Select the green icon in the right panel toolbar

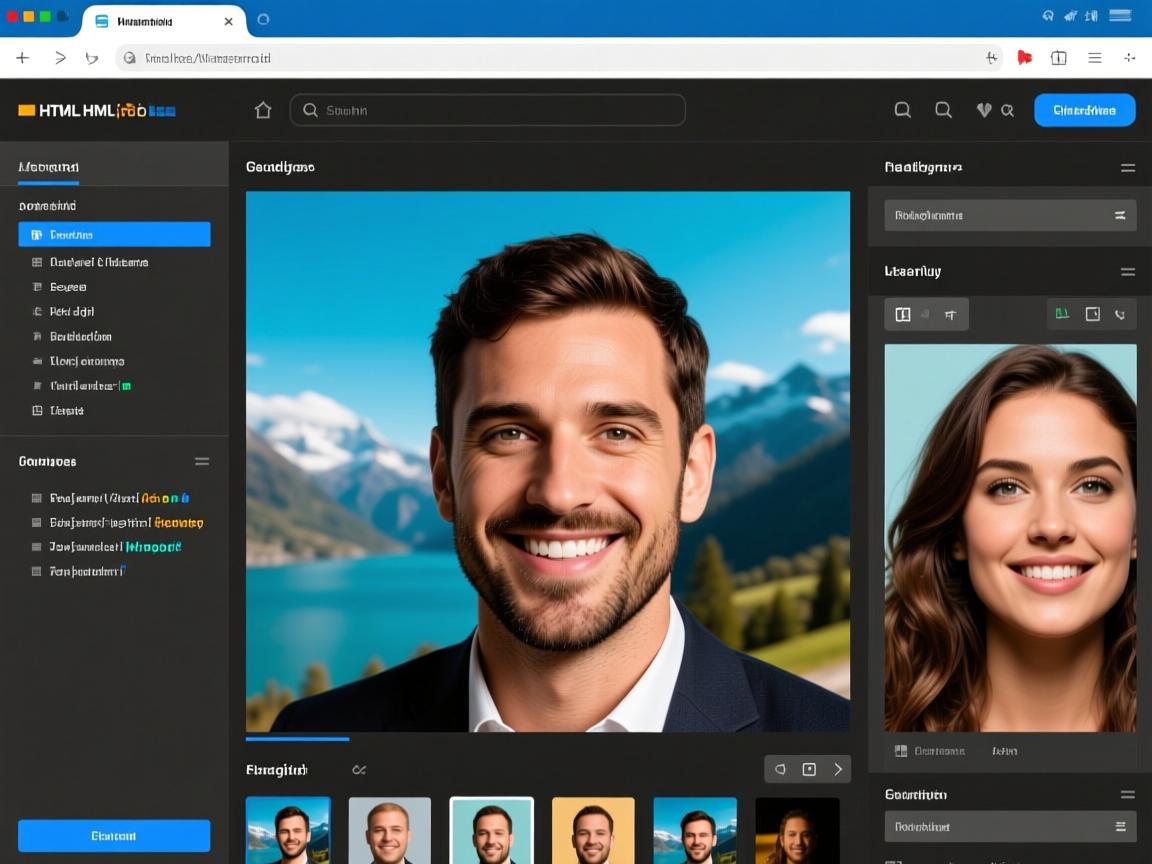pyautogui.click(x=1062, y=314)
